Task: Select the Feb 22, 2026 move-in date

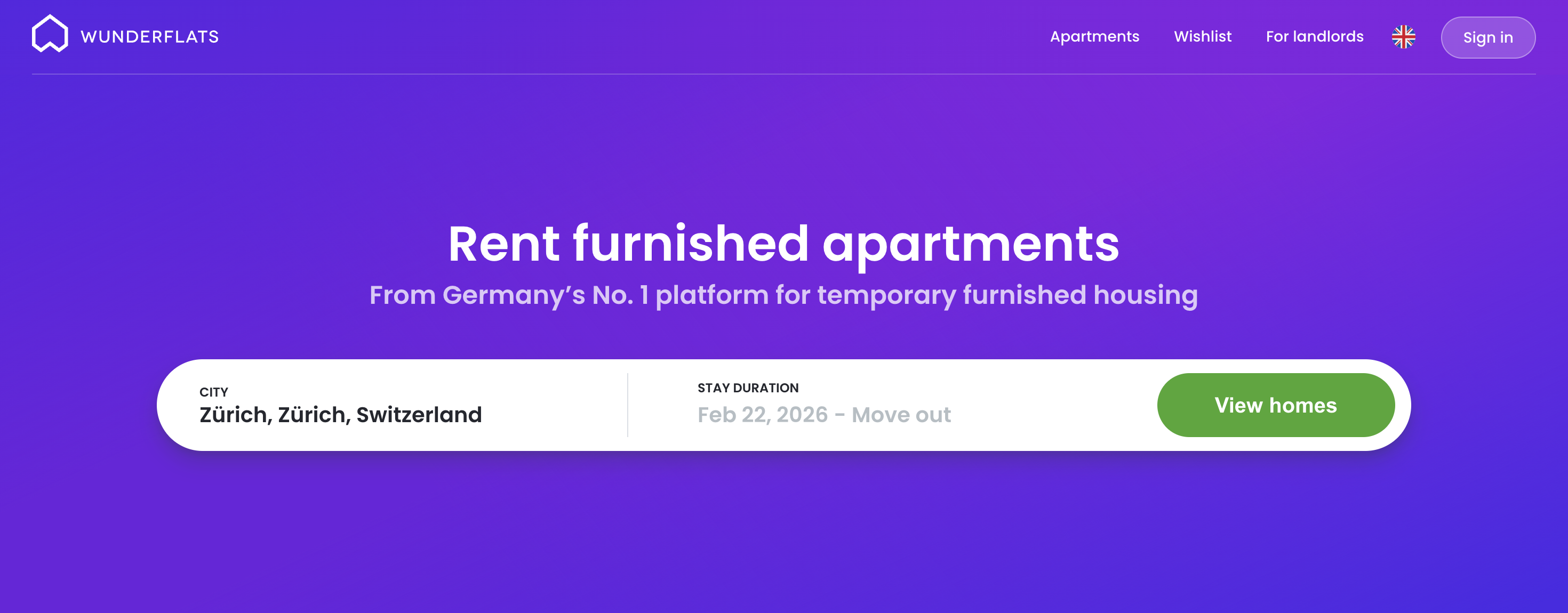Action: pyautogui.click(x=762, y=415)
